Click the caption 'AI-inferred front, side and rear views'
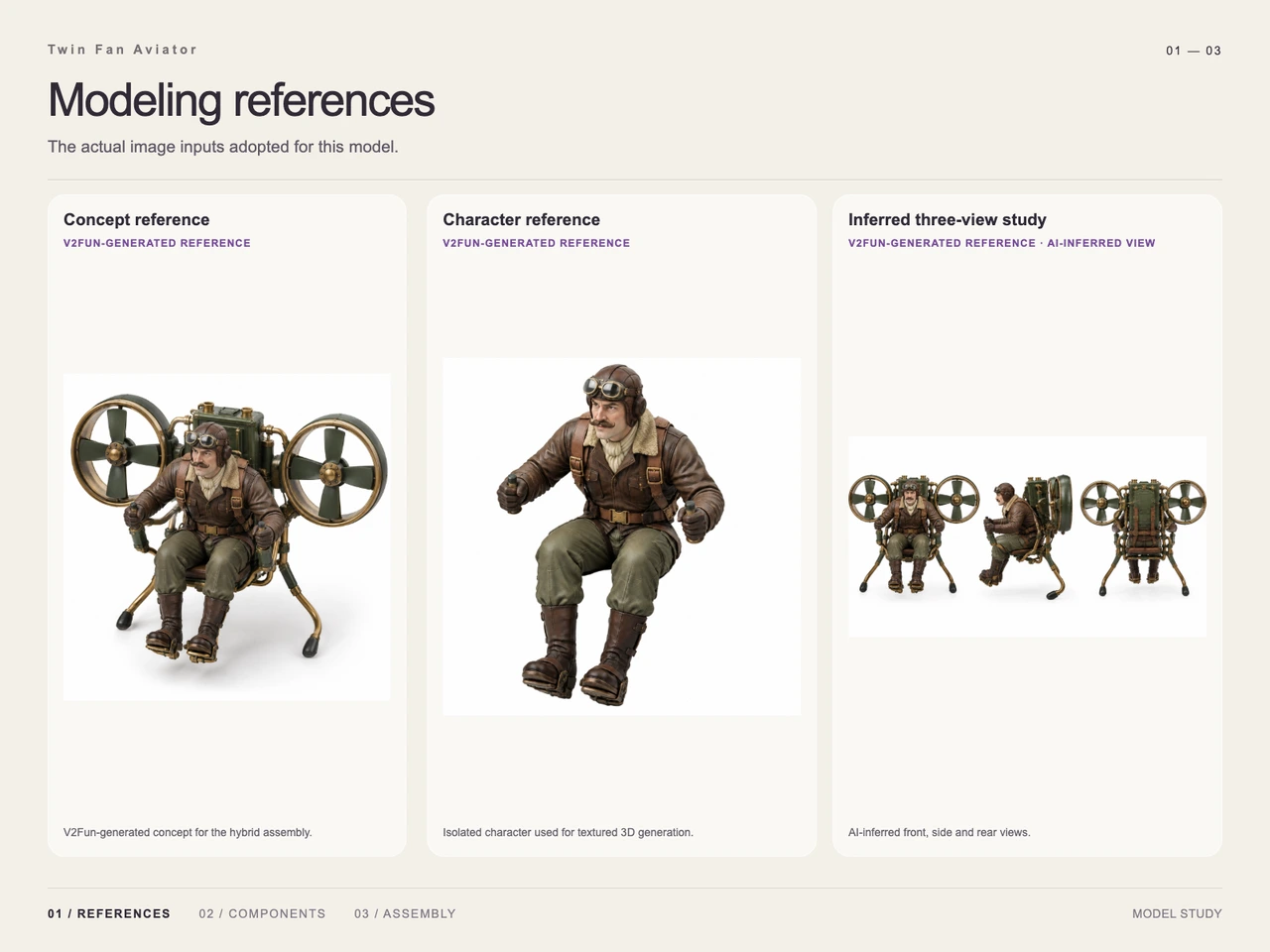 pyautogui.click(x=939, y=832)
